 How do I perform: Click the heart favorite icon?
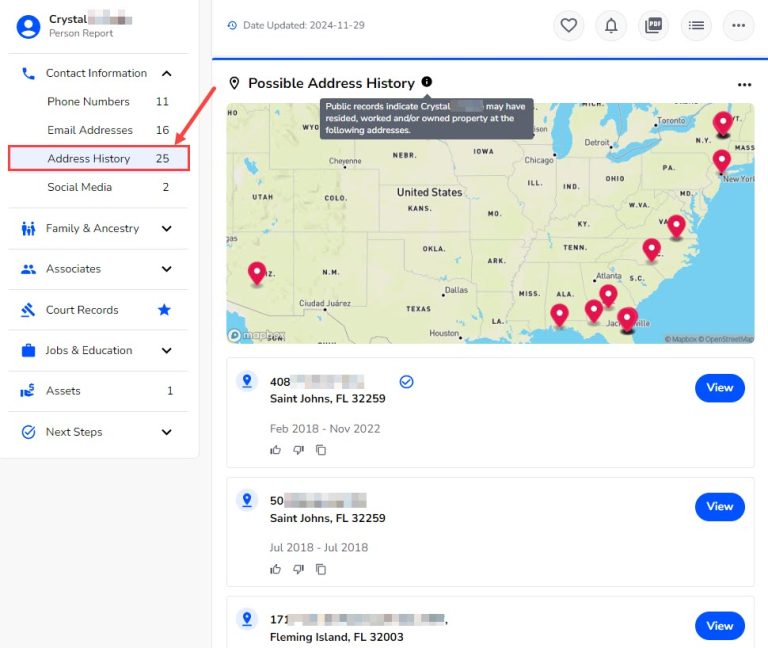pyautogui.click(x=569, y=26)
